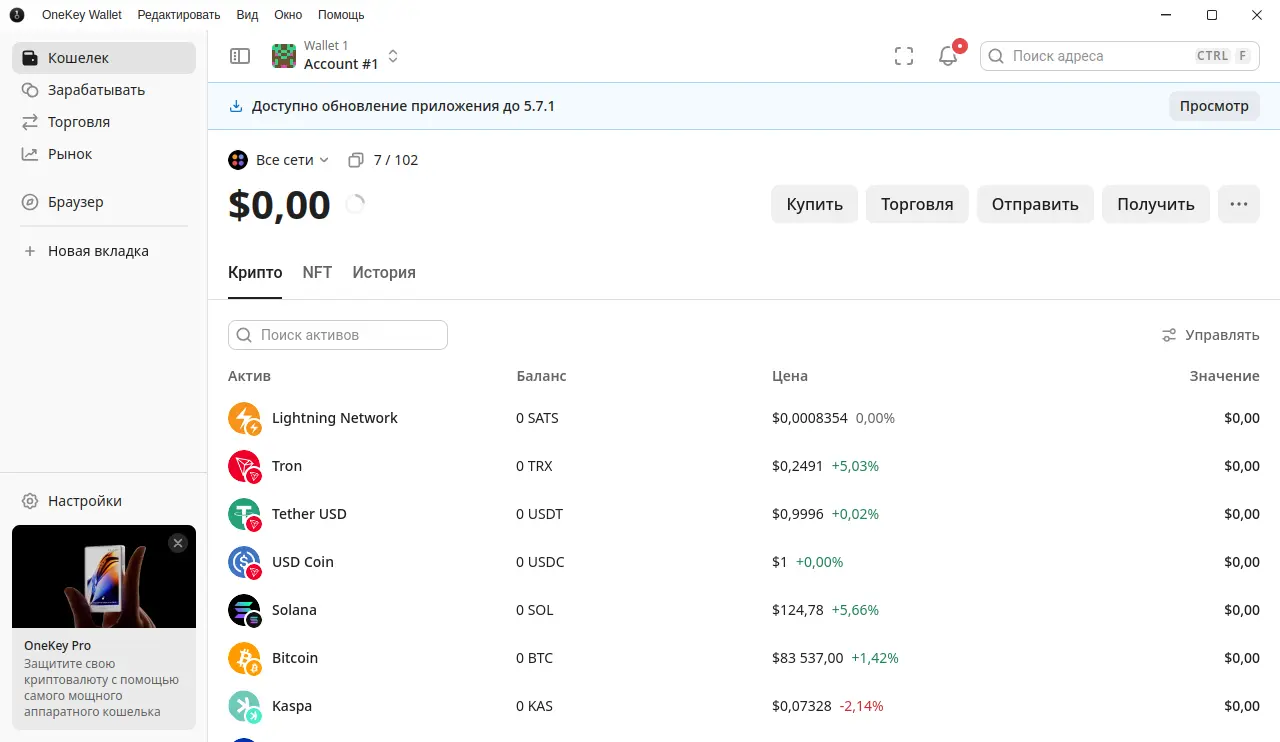Viewport: 1280px width, 742px height.
Task: Click the Актив column header
Action: pyautogui.click(x=249, y=376)
